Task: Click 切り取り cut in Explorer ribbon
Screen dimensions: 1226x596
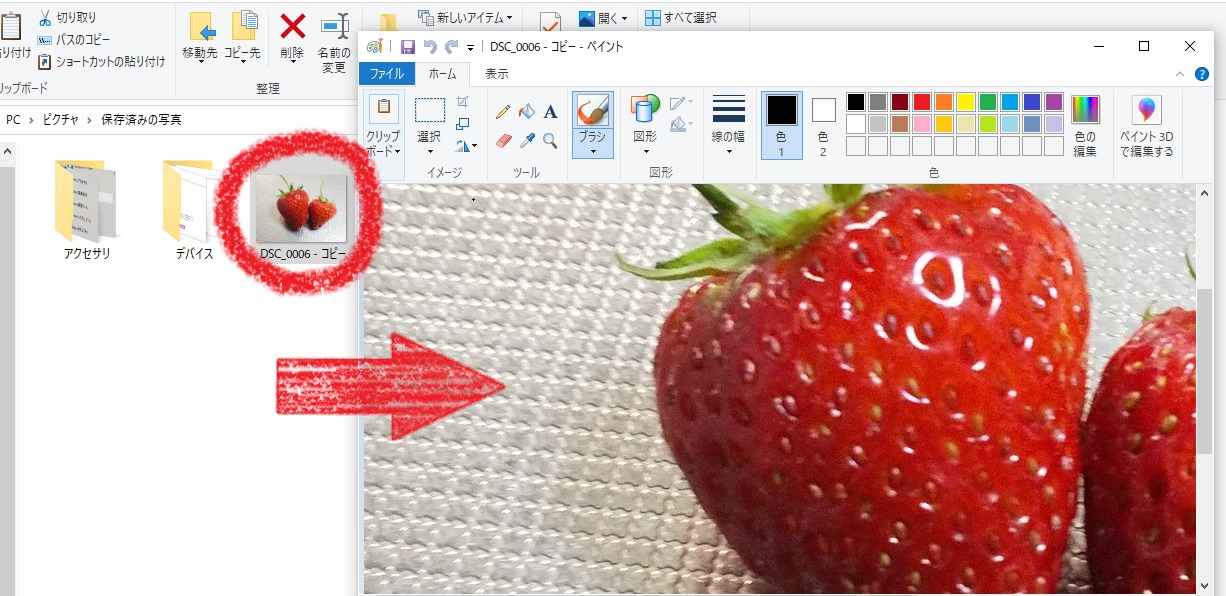Action: (67, 18)
